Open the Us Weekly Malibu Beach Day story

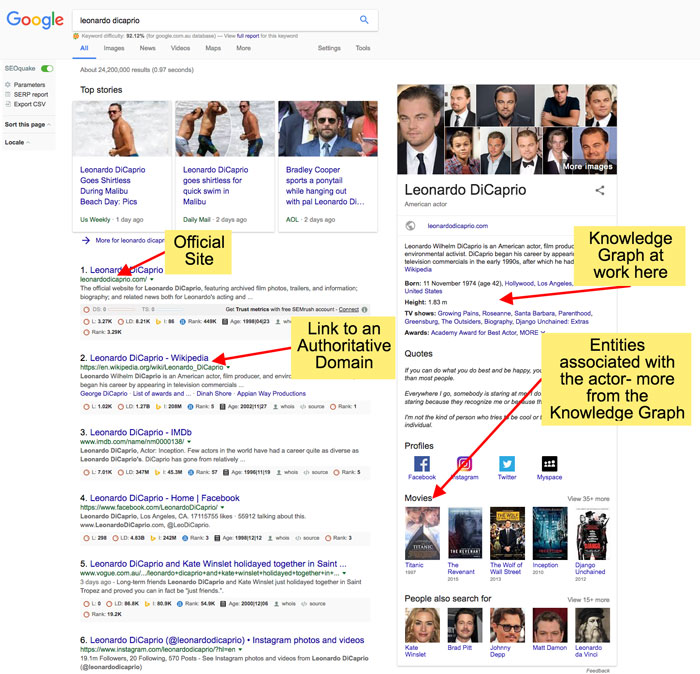tap(112, 186)
